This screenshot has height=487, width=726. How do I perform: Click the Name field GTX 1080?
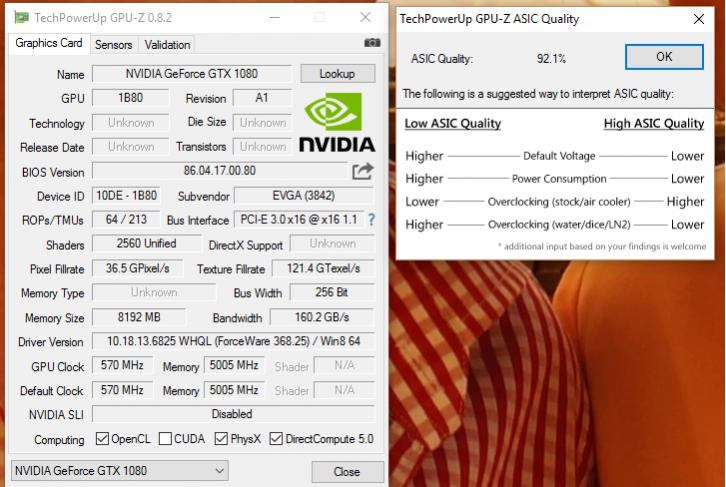192,74
